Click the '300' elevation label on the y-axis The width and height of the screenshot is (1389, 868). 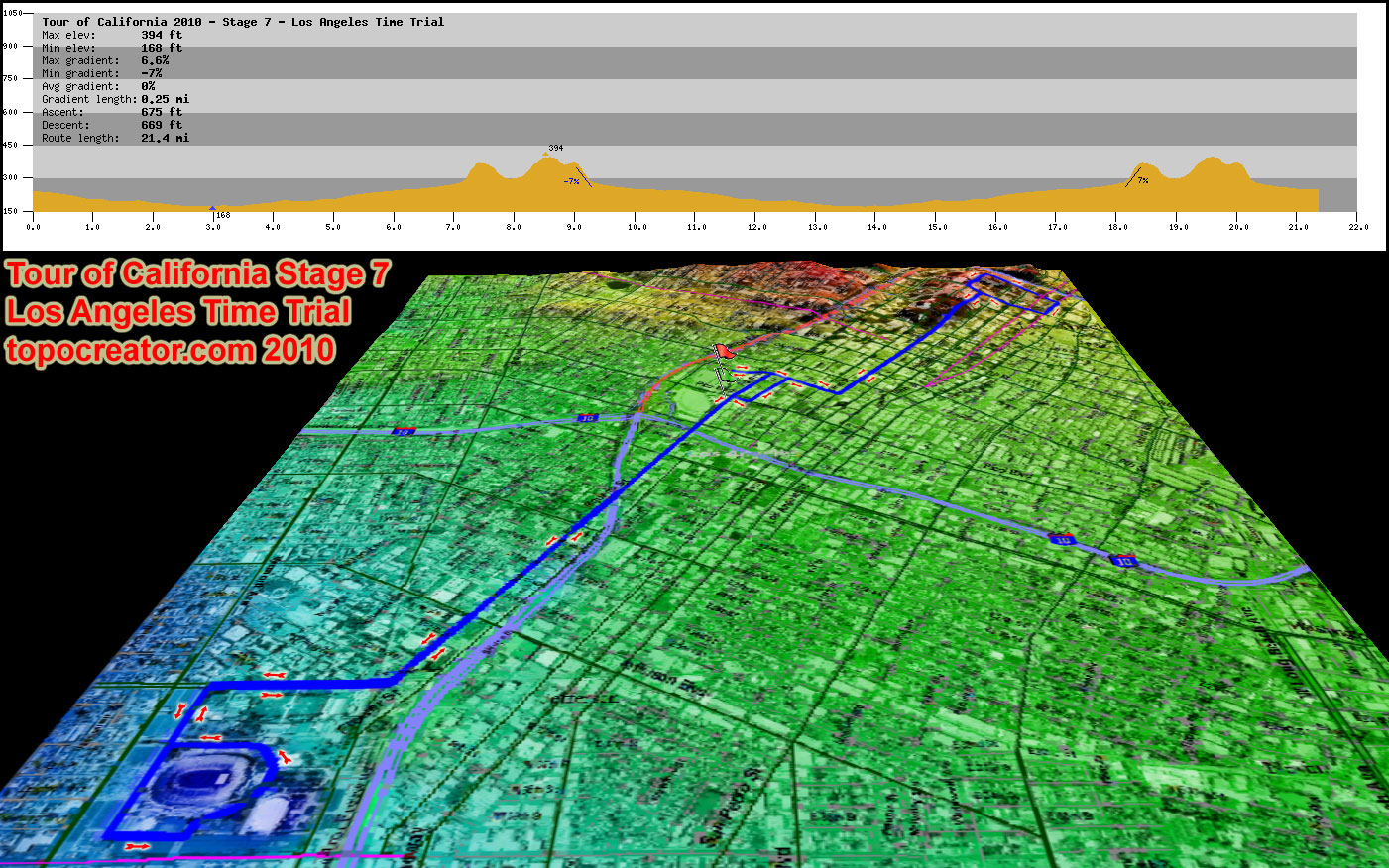click(10, 178)
